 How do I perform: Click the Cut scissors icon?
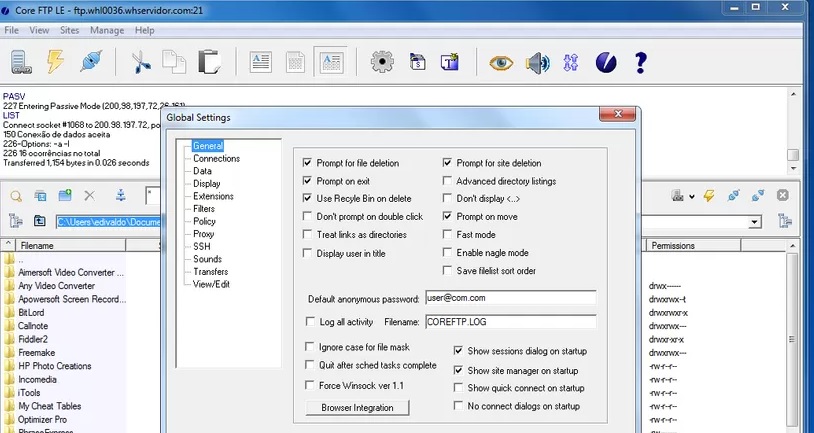141,62
